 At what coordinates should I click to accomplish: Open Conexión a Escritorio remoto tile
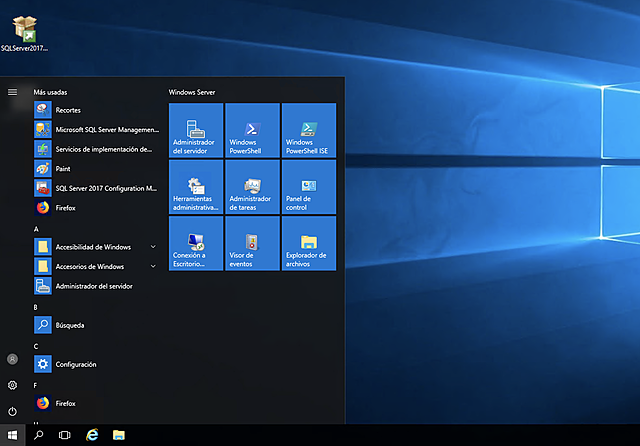tap(196, 243)
